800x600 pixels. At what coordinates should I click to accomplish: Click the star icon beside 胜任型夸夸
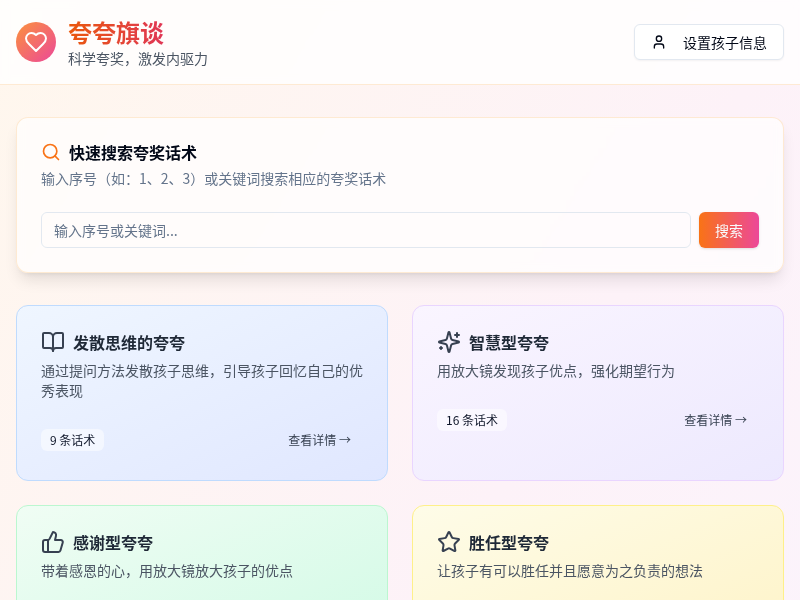(448, 542)
